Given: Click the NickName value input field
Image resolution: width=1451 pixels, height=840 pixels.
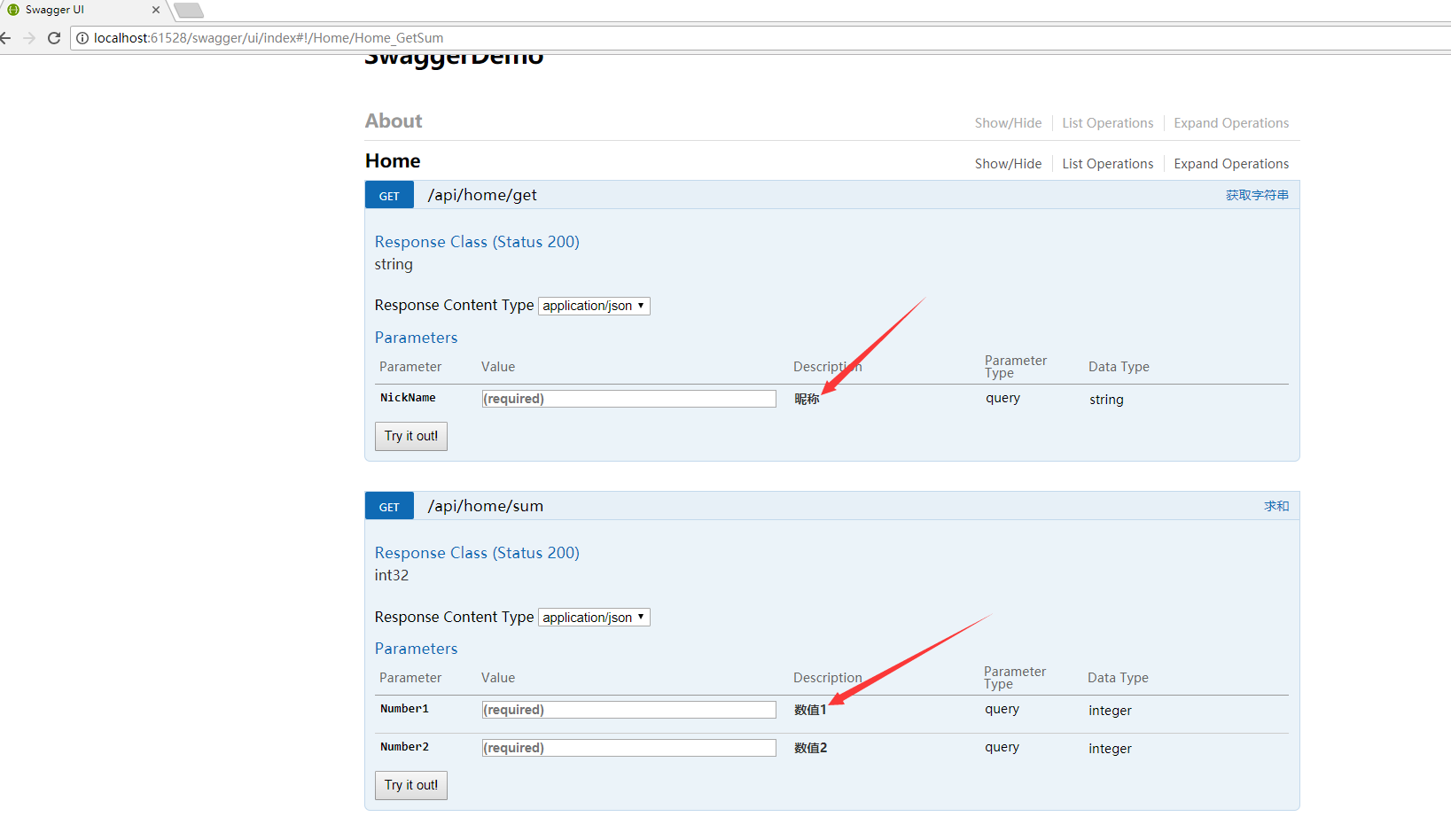Looking at the screenshot, I should point(628,399).
